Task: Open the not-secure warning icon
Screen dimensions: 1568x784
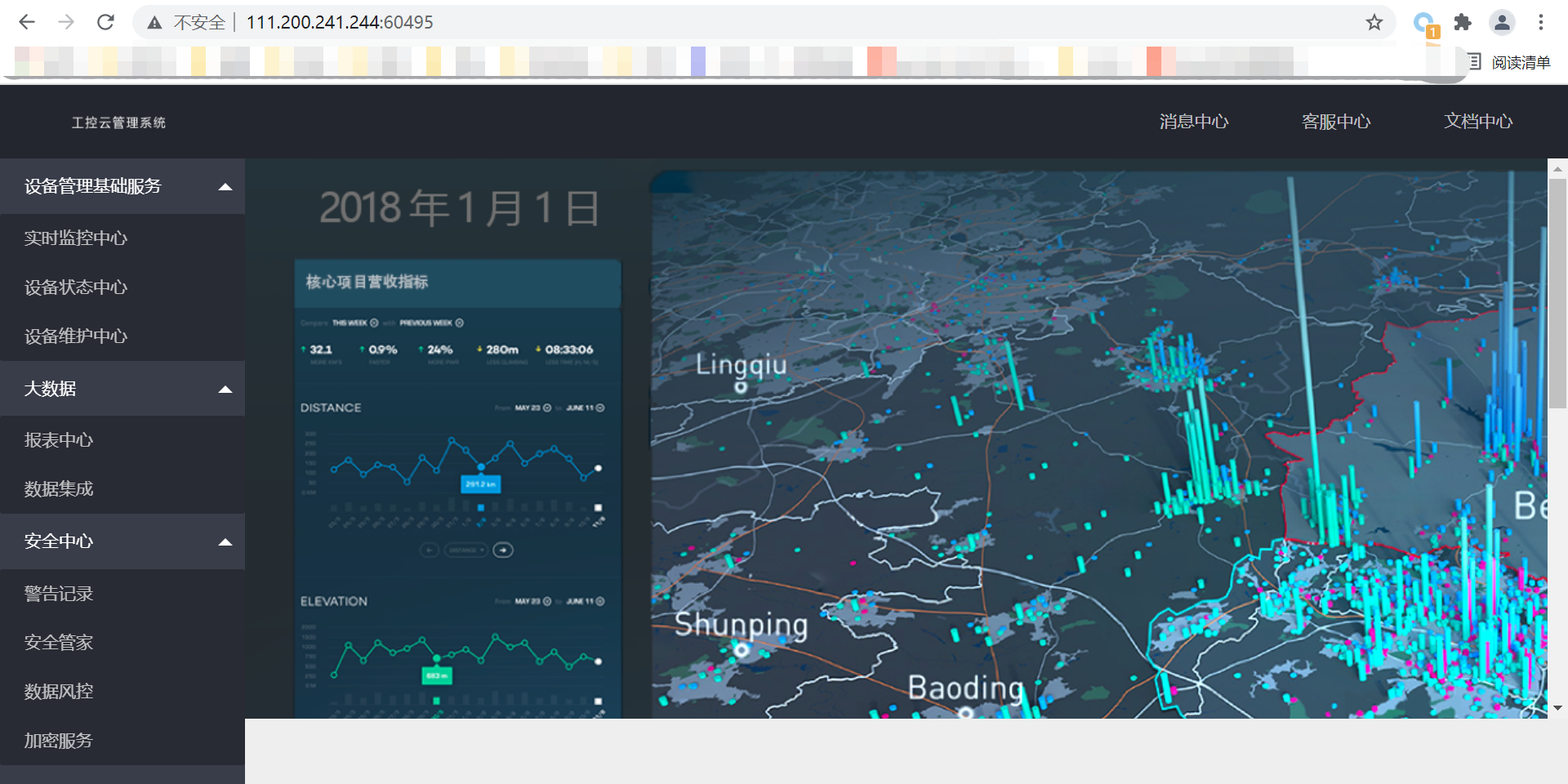Action: [154, 23]
